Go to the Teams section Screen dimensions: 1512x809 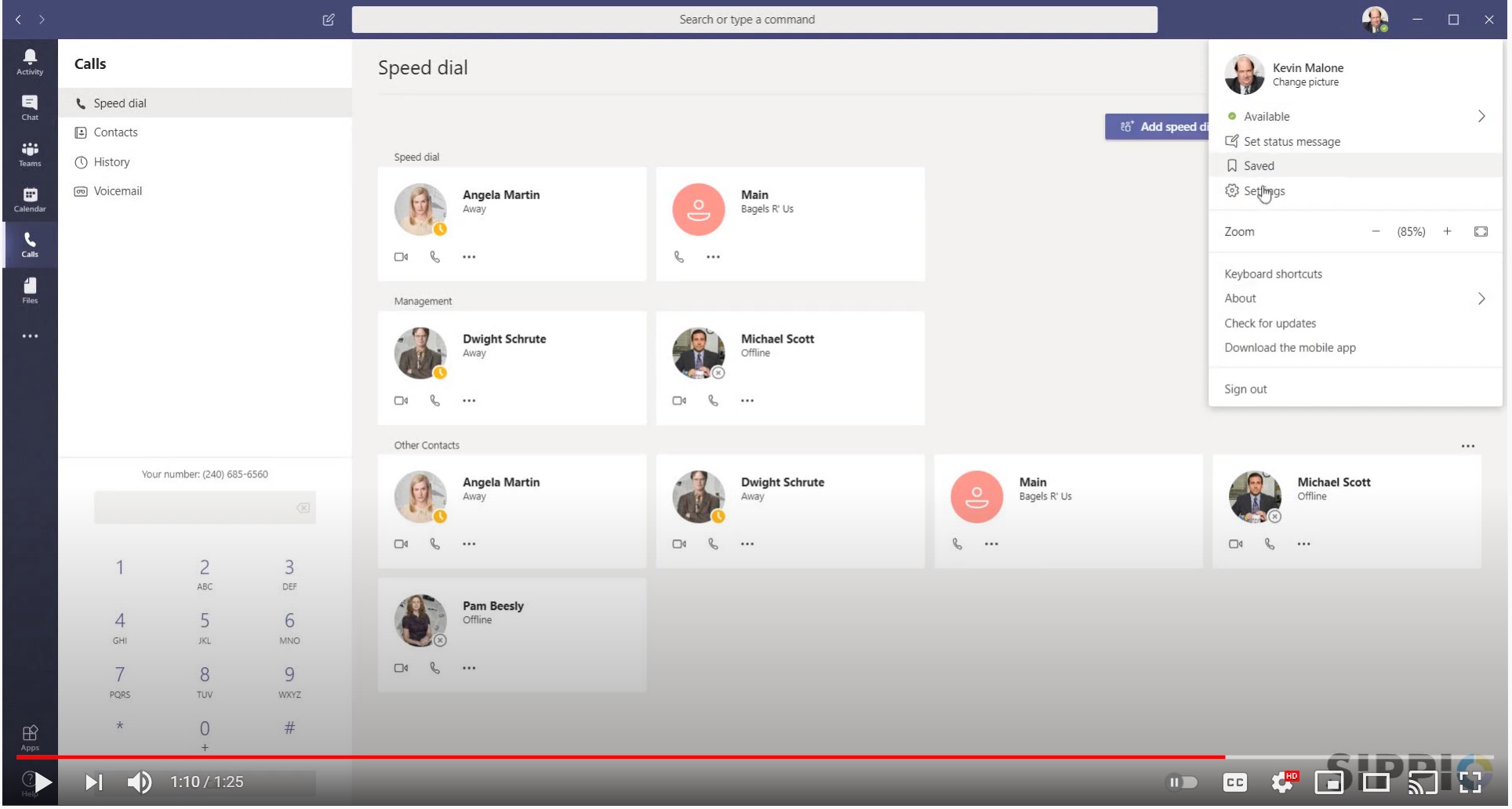30,154
